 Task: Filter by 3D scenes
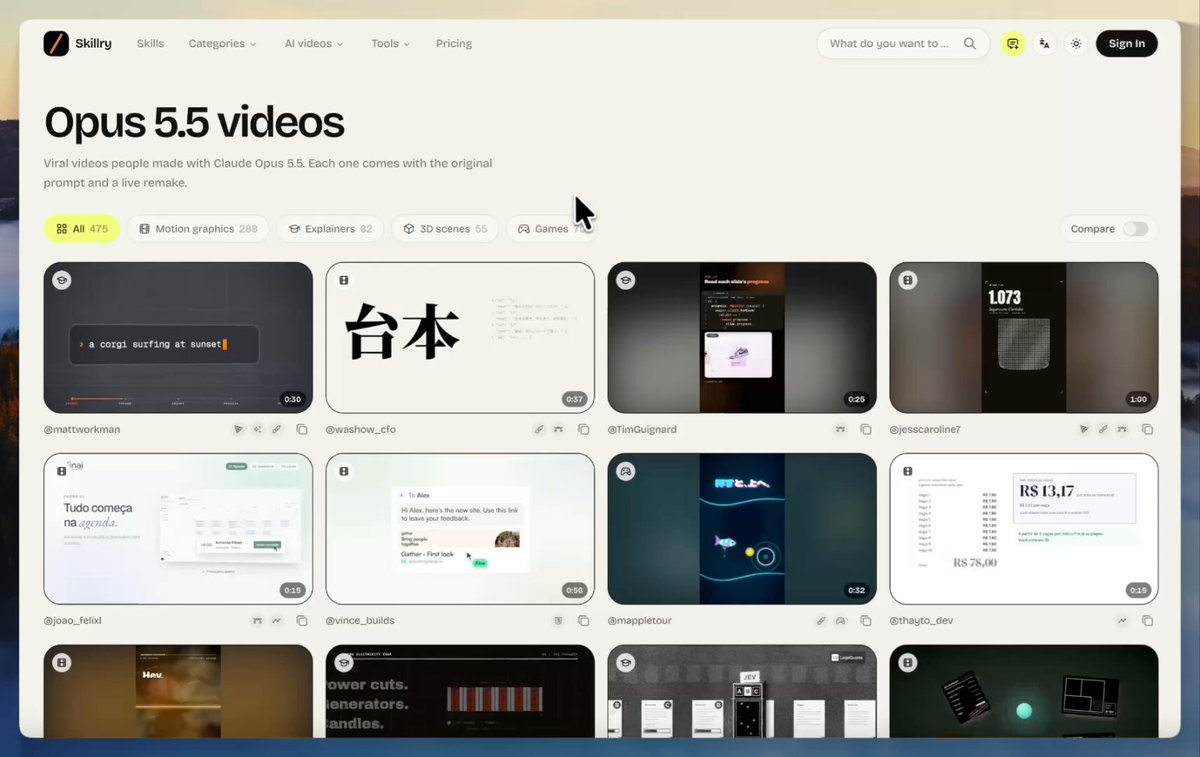(x=445, y=229)
